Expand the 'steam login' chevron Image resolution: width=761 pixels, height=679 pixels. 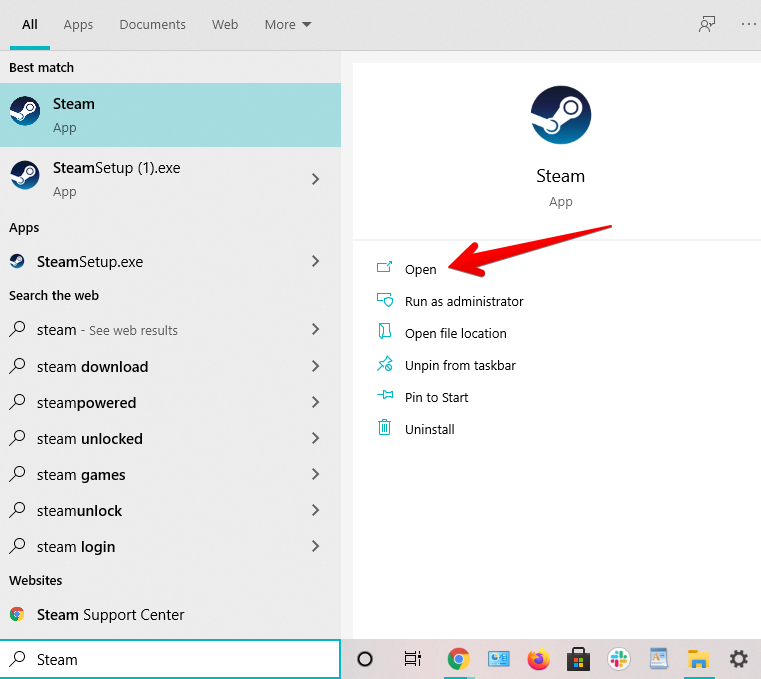(315, 546)
